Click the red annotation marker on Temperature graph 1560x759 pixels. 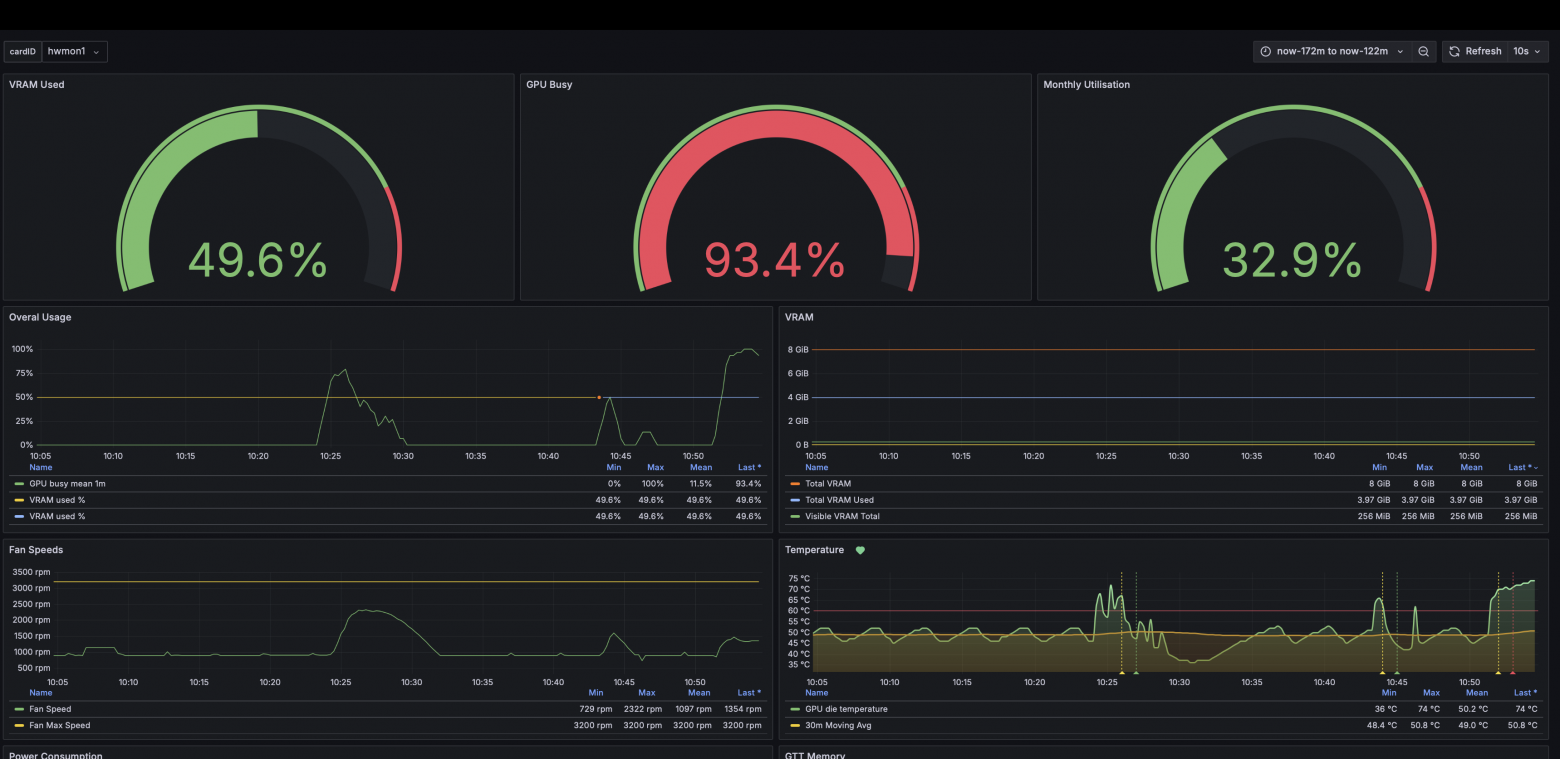pyautogui.click(x=1512, y=673)
